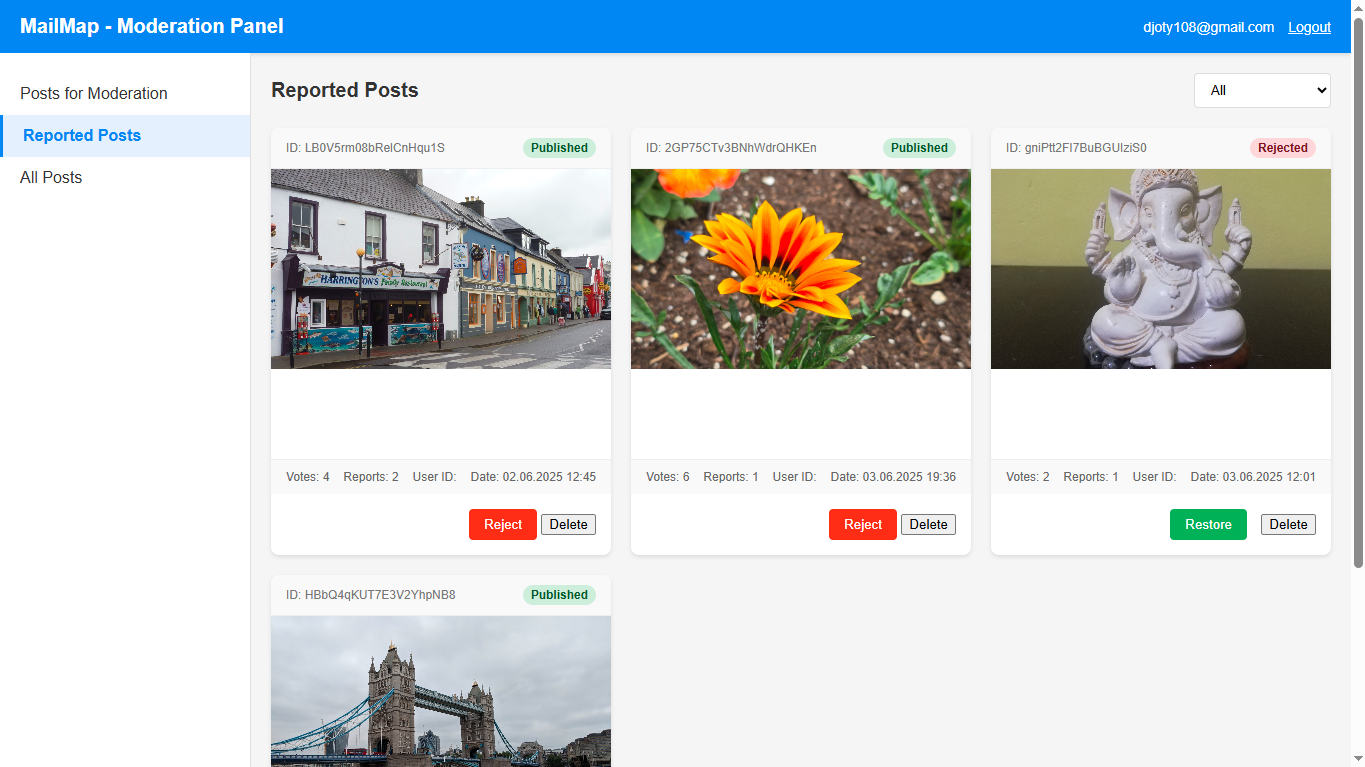The image size is (1365, 767).
Task: Delete post LB0V5rm08bRelCnHqu1S
Action: (x=568, y=524)
